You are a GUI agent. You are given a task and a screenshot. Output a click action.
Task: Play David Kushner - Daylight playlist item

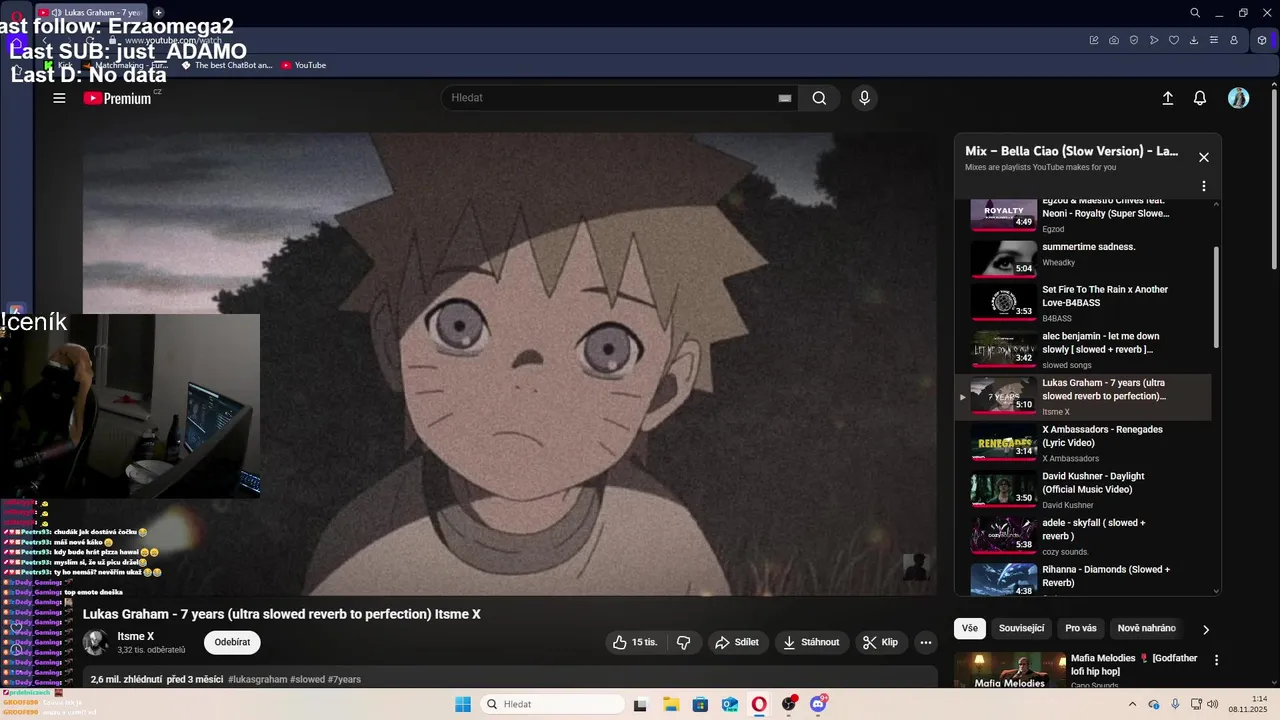(x=1083, y=490)
